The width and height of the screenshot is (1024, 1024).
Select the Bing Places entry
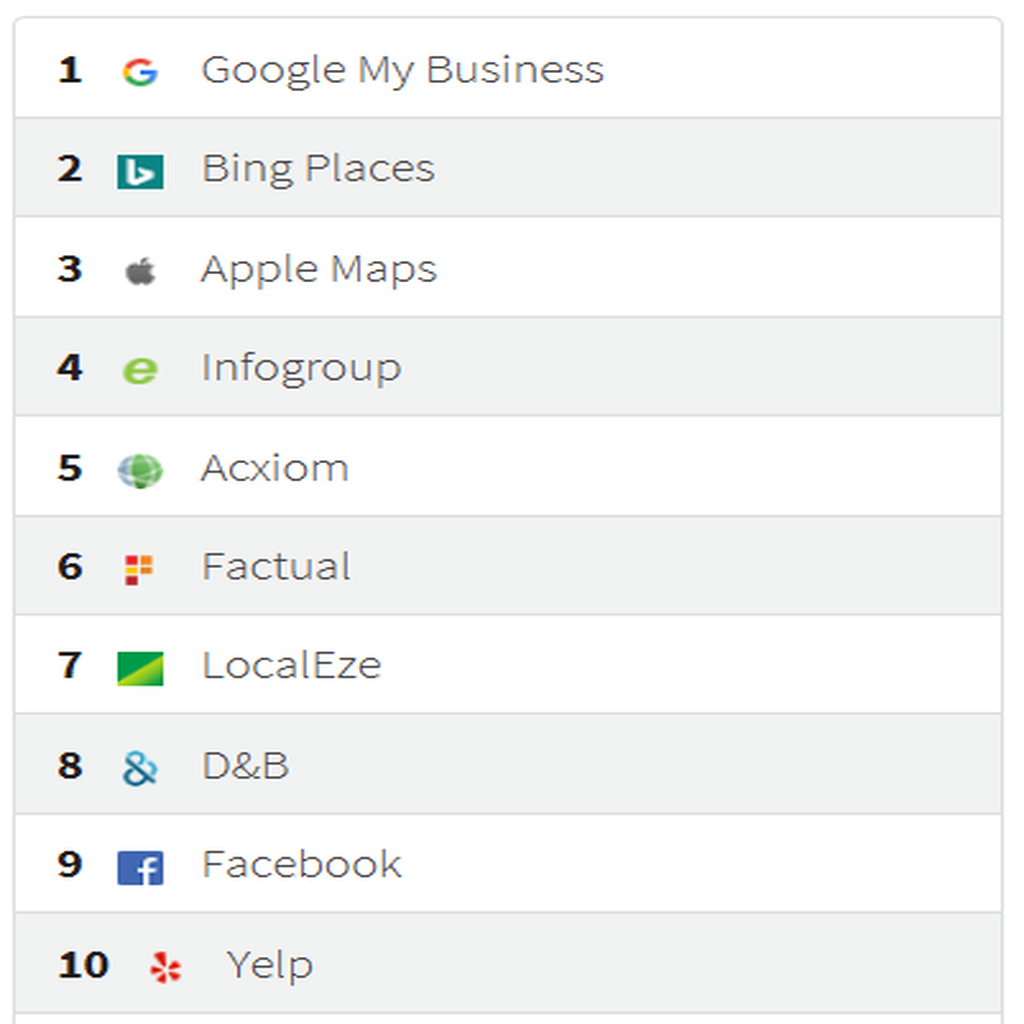coord(318,169)
